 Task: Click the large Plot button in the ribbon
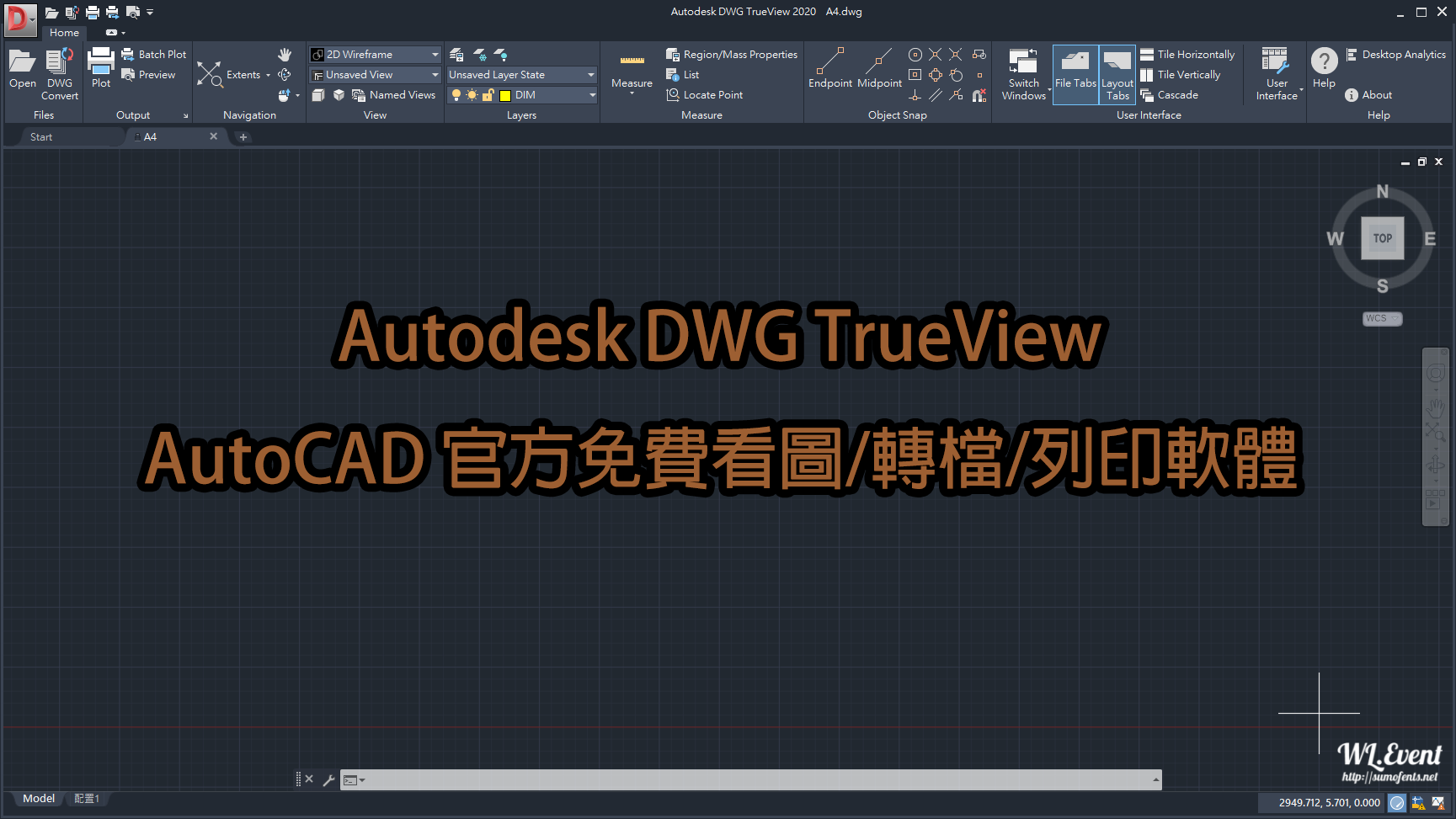[x=101, y=68]
